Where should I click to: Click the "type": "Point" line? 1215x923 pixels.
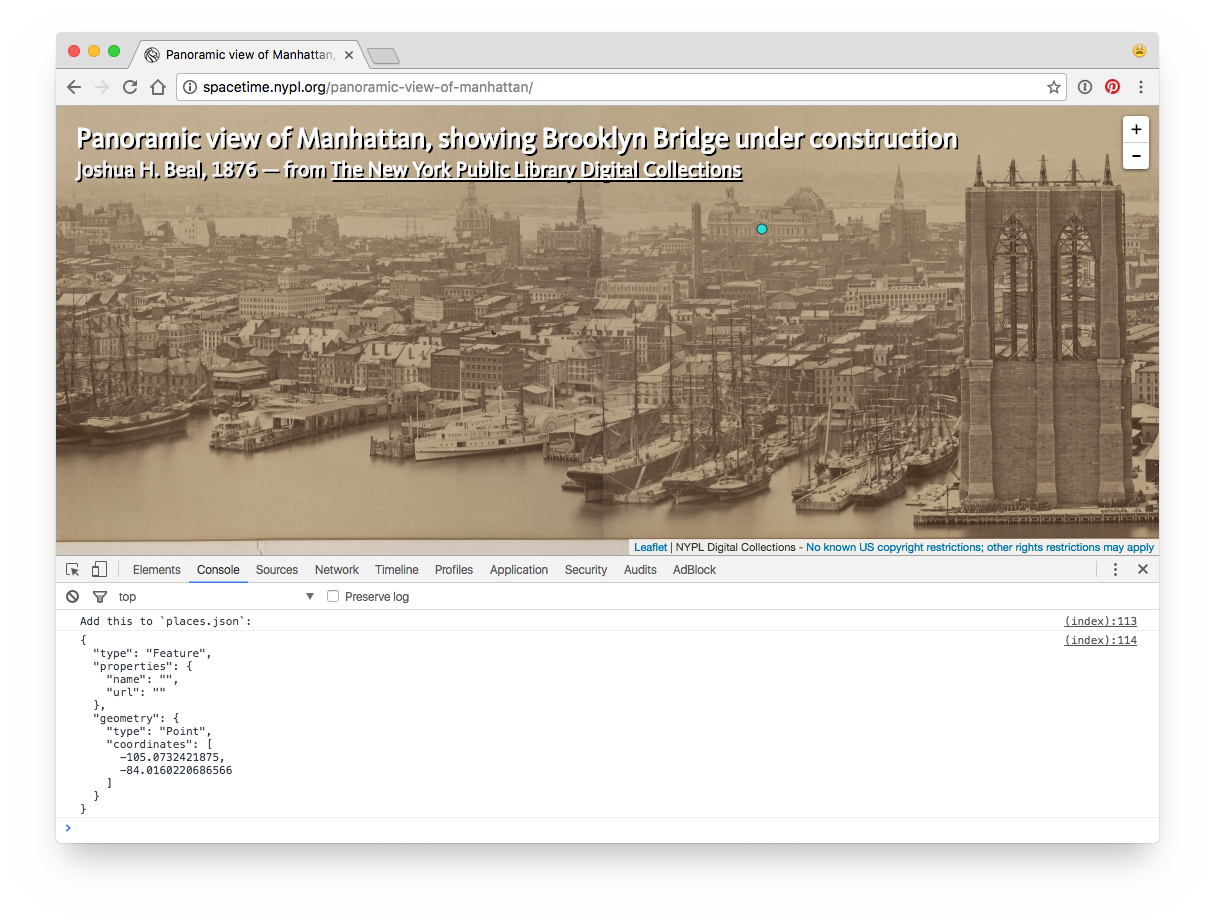[159, 731]
